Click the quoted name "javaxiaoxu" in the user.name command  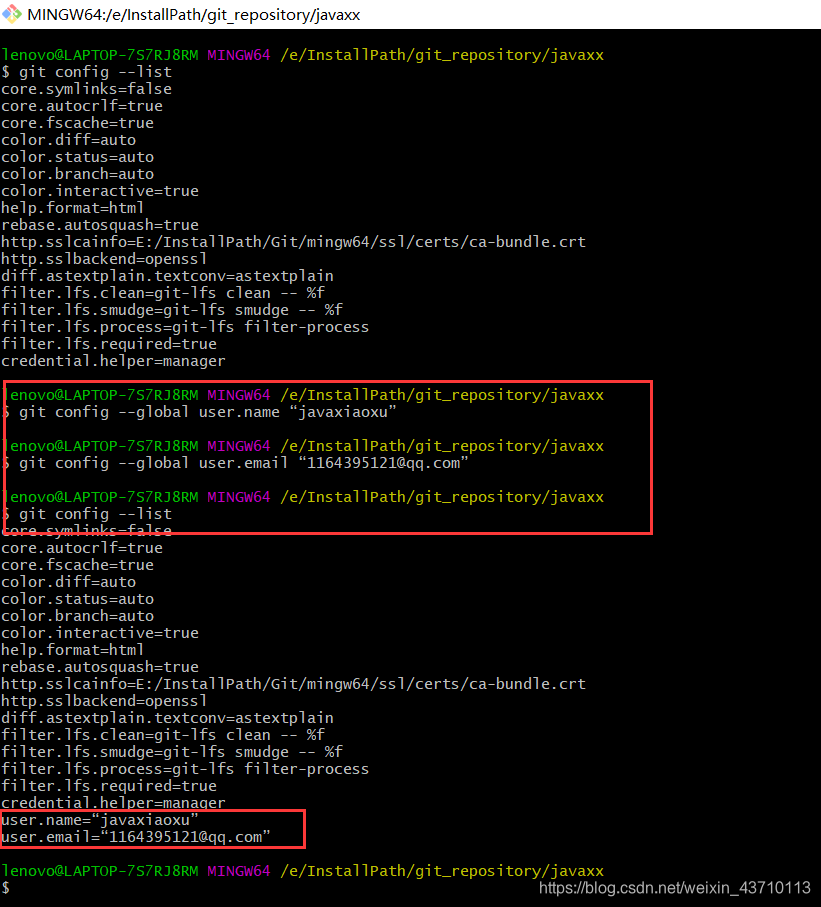pyautogui.click(x=343, y=412)
